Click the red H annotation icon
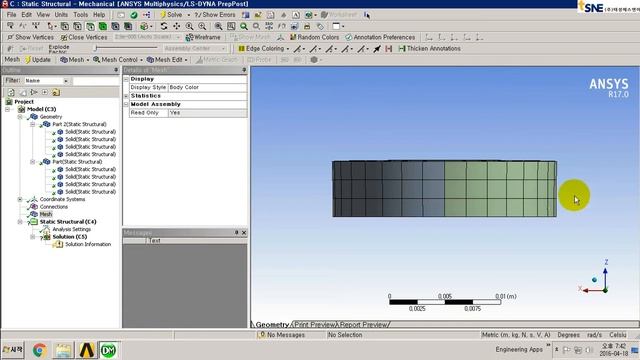Screen dimensions: 640x360 click(389, 49)
